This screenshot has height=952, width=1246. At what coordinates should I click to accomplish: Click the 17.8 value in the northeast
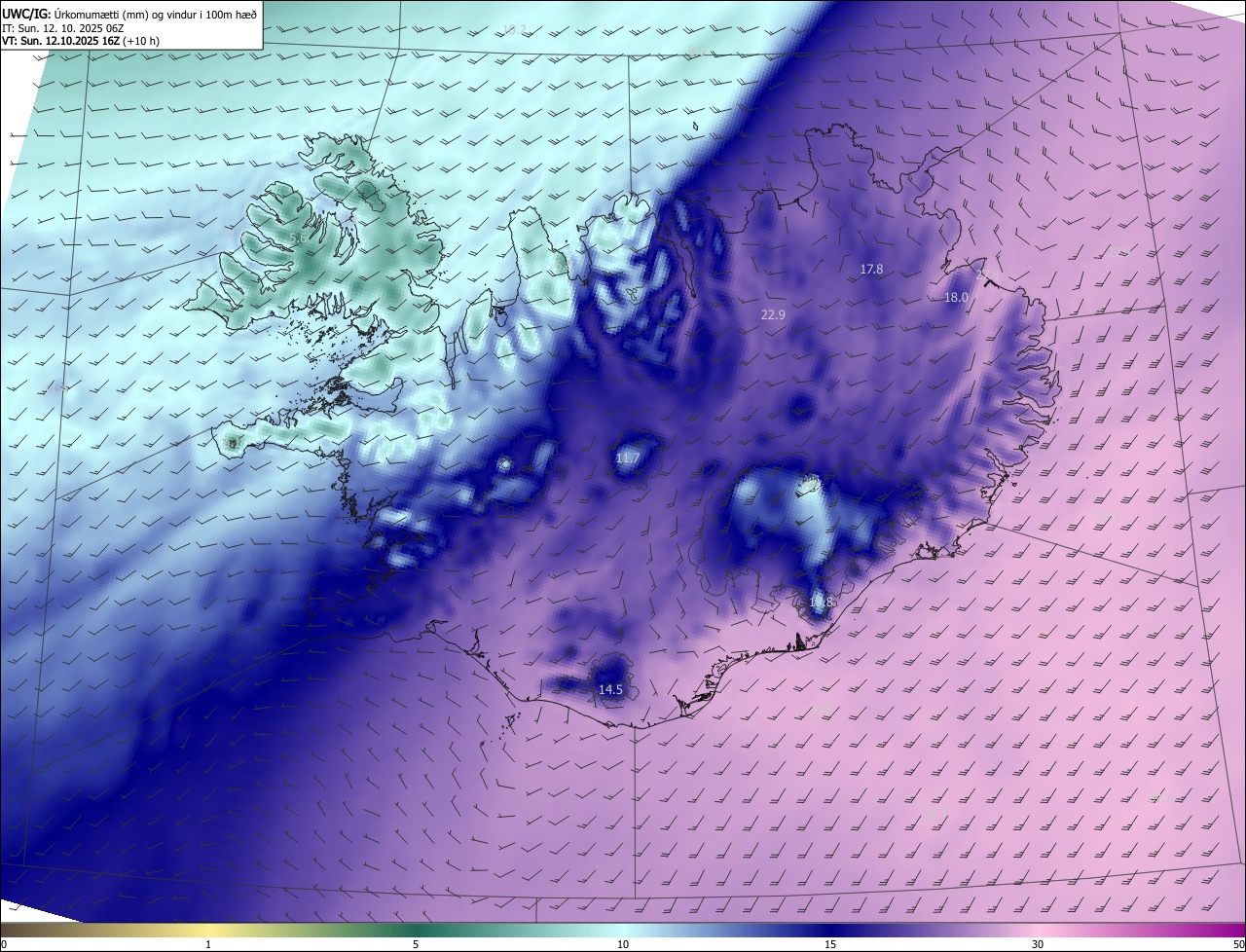click(x=871, y=269)
